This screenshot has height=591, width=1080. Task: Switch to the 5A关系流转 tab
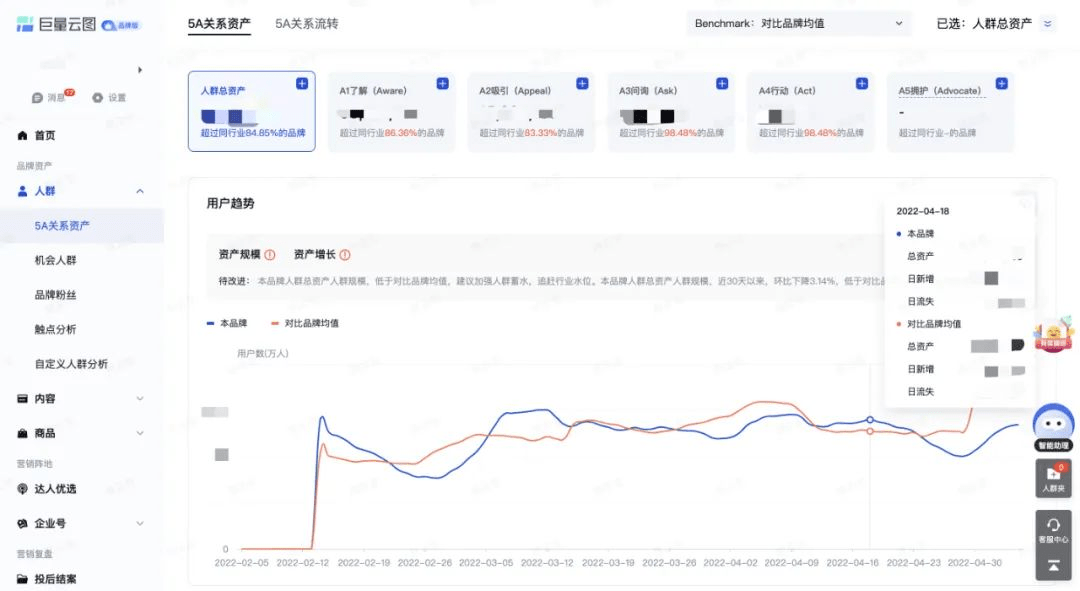[x=307, y=23]
